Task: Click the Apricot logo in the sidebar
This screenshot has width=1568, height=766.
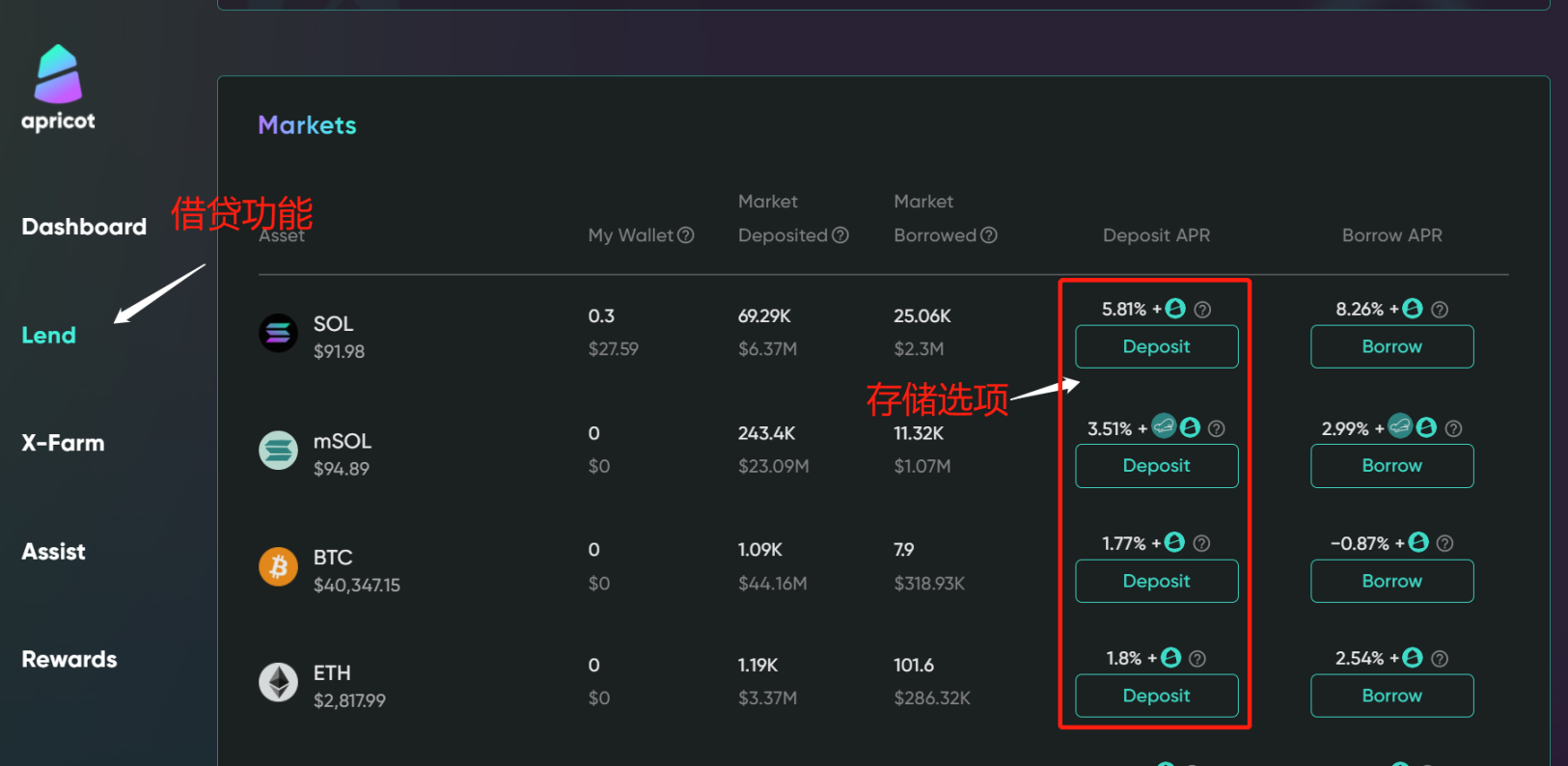Action: tap(58, 88)
